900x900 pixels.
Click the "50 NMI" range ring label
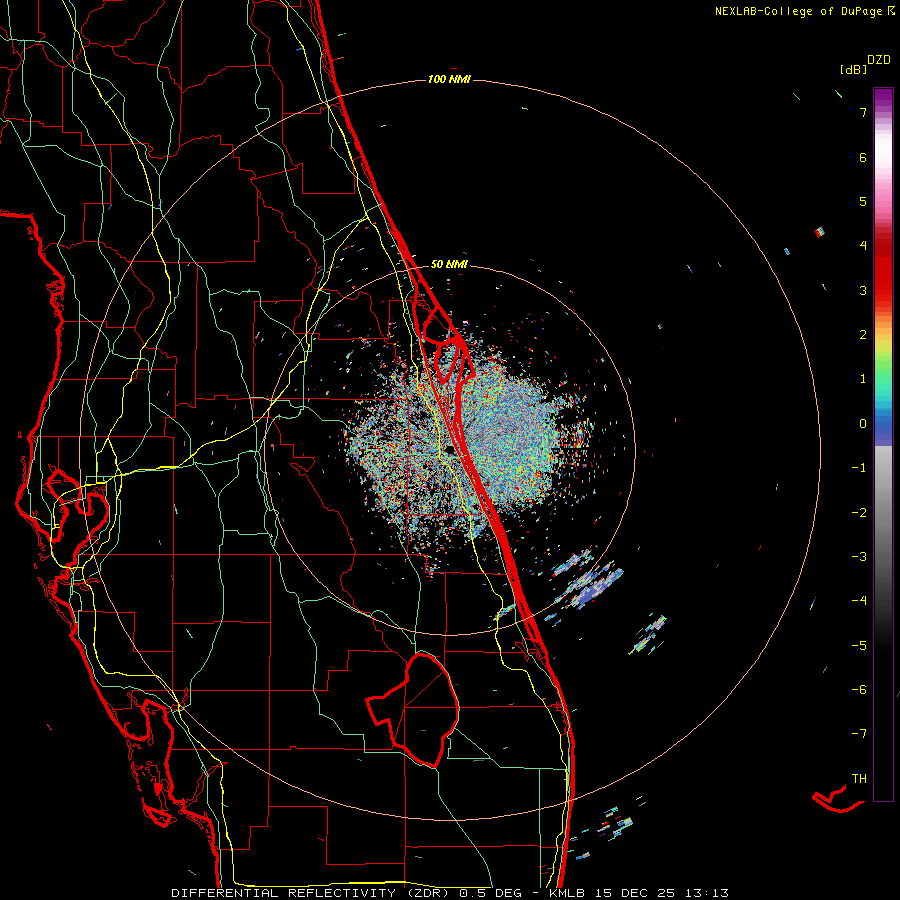(x=449, y=264)
